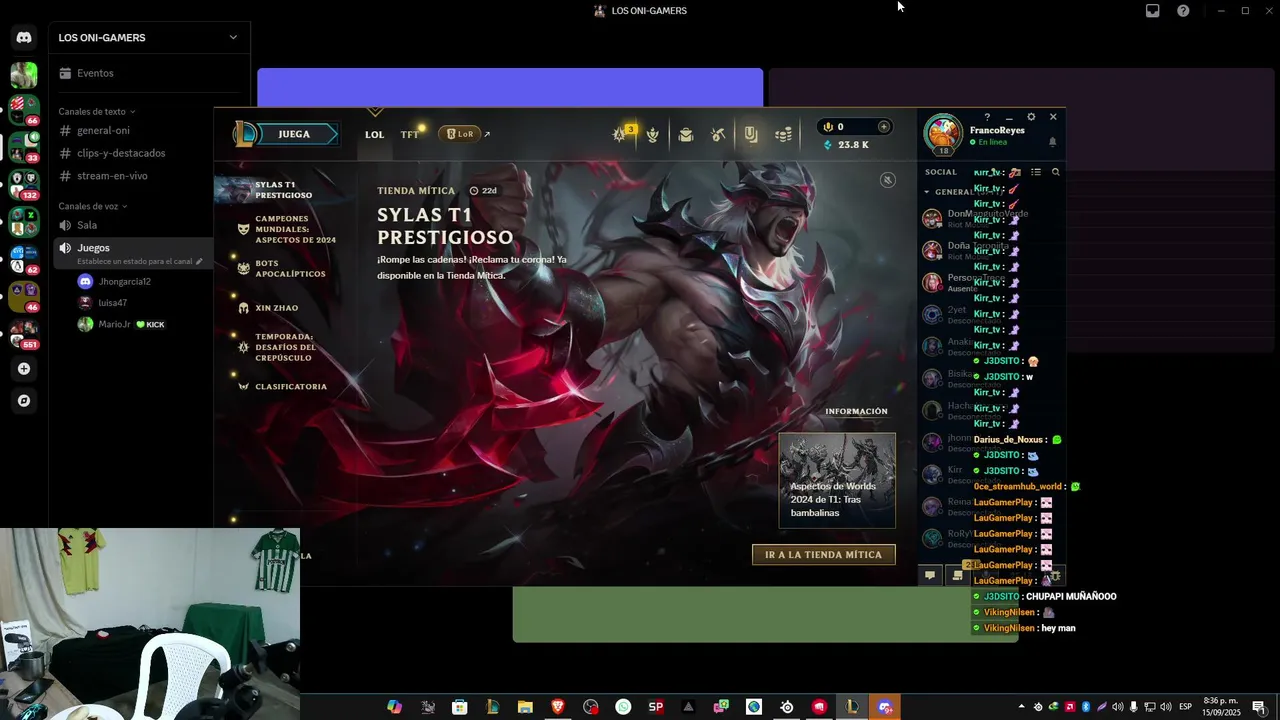Open Discord direct messages home icon
Viewport: 1280px width, 720px height.
click(24, 37)
